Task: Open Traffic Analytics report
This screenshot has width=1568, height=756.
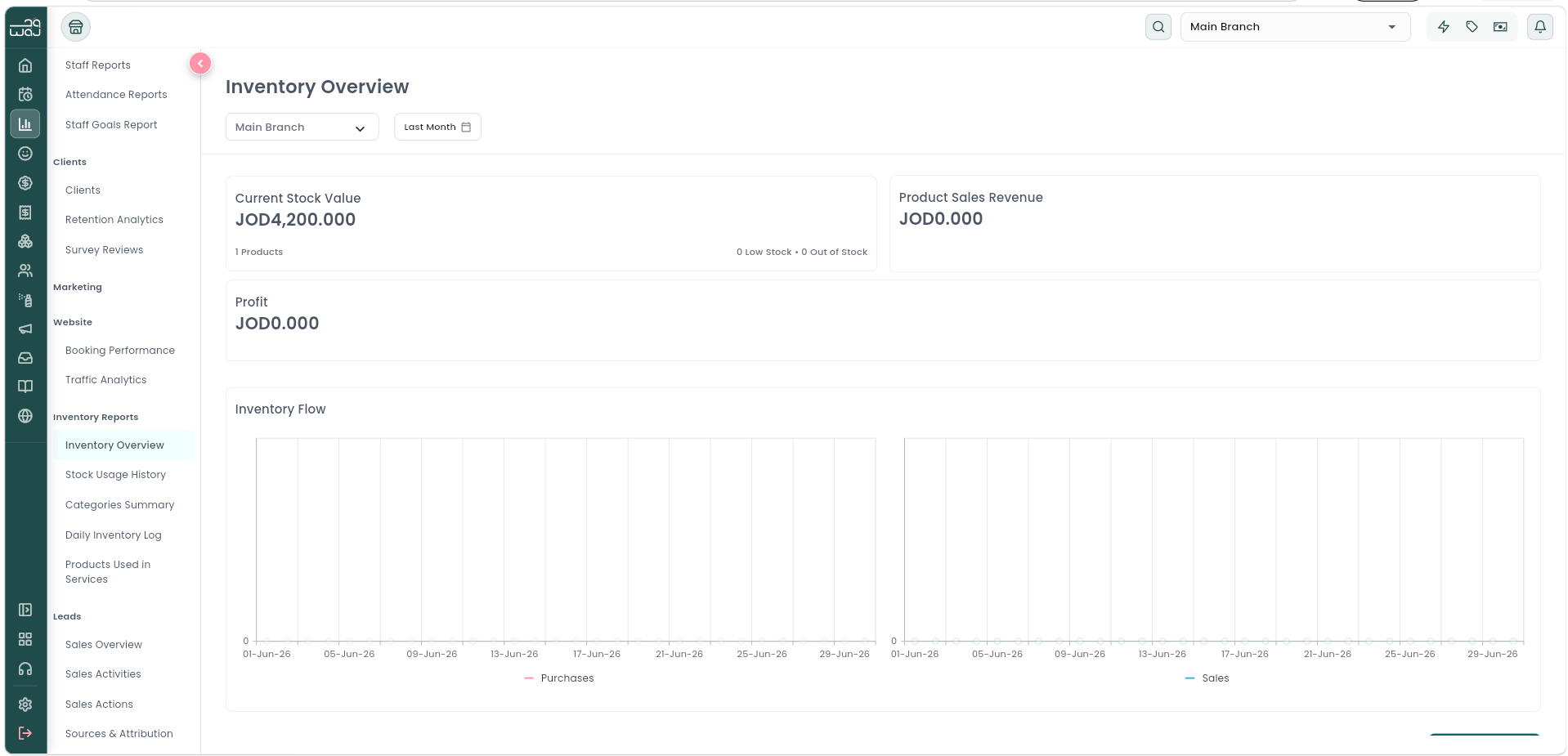Action: (106, 380)
